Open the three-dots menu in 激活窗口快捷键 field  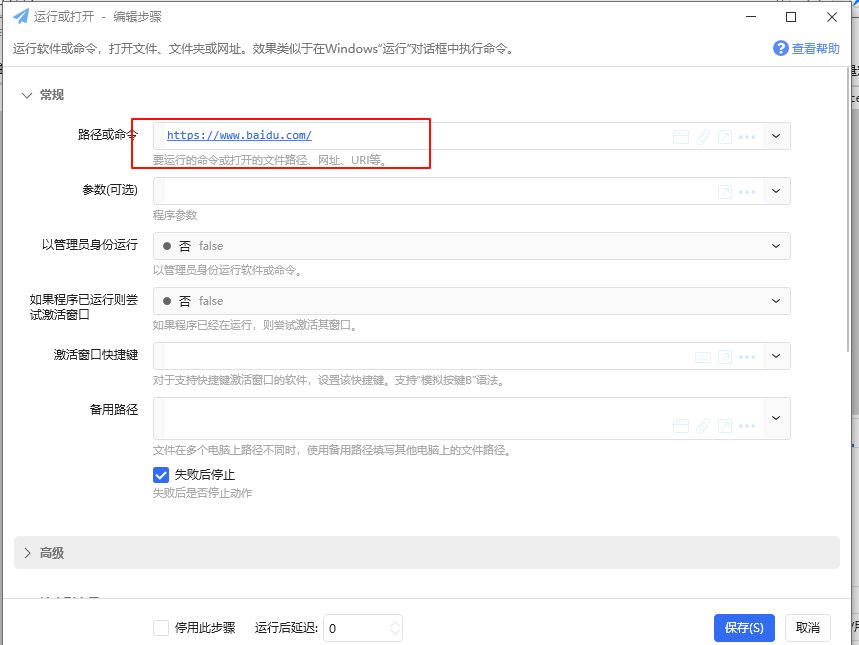tap(747, 357)
